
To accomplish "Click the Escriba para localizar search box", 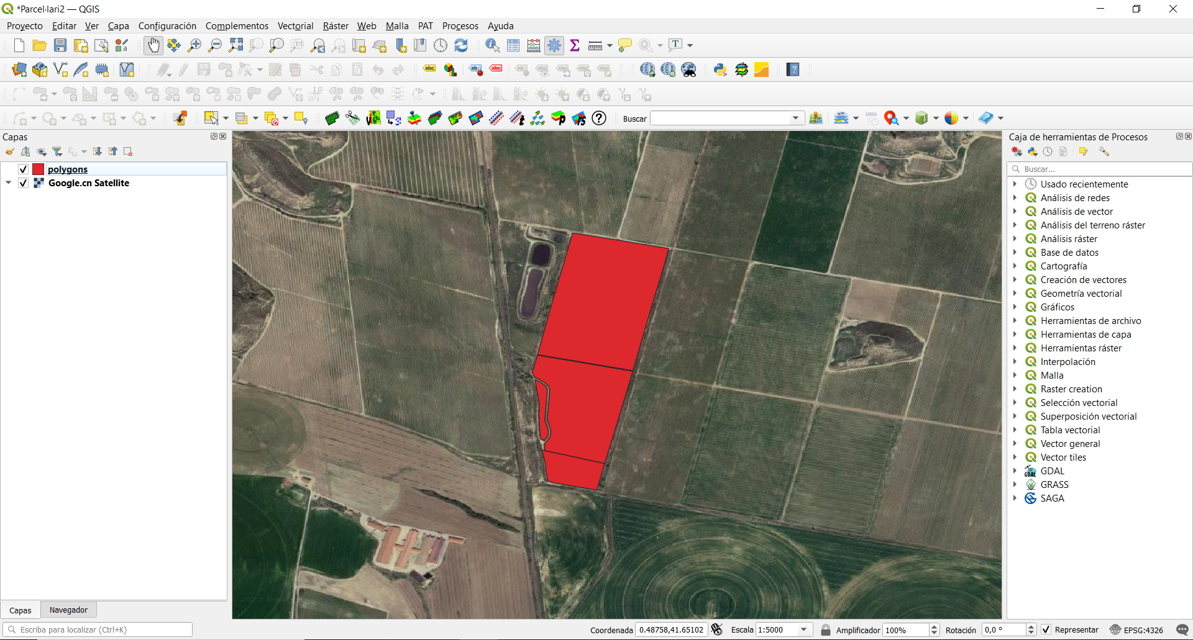I will [x=97, y=630].
